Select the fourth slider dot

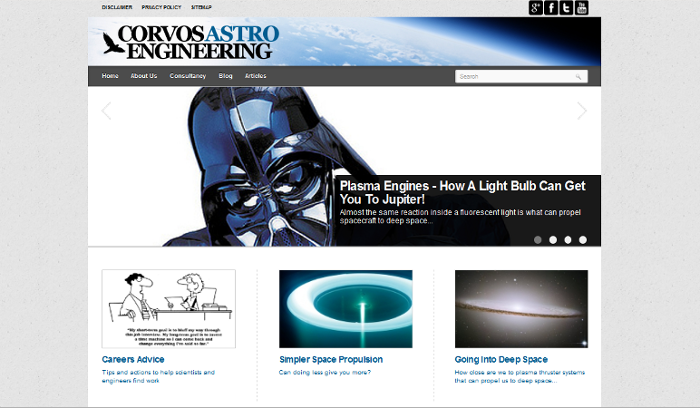point(583,240)
